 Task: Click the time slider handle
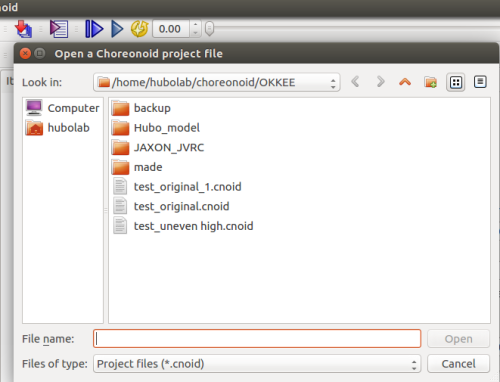pos(209,29)
